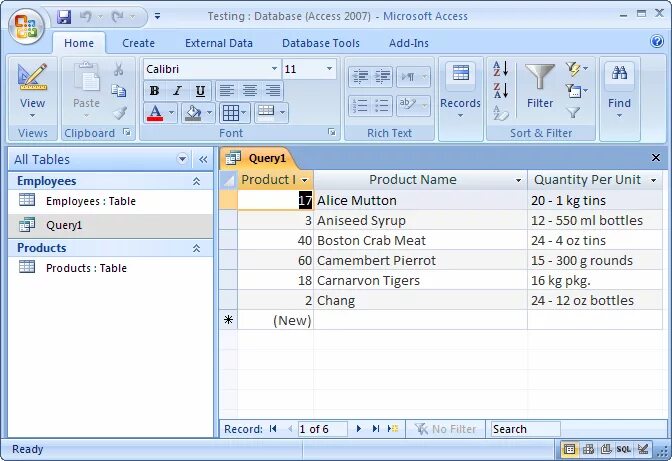Image resolution: width=672 pixels, height=461 pixels.
Task: Click the Toggle Filter funnel icon
Action: (573, 113)
